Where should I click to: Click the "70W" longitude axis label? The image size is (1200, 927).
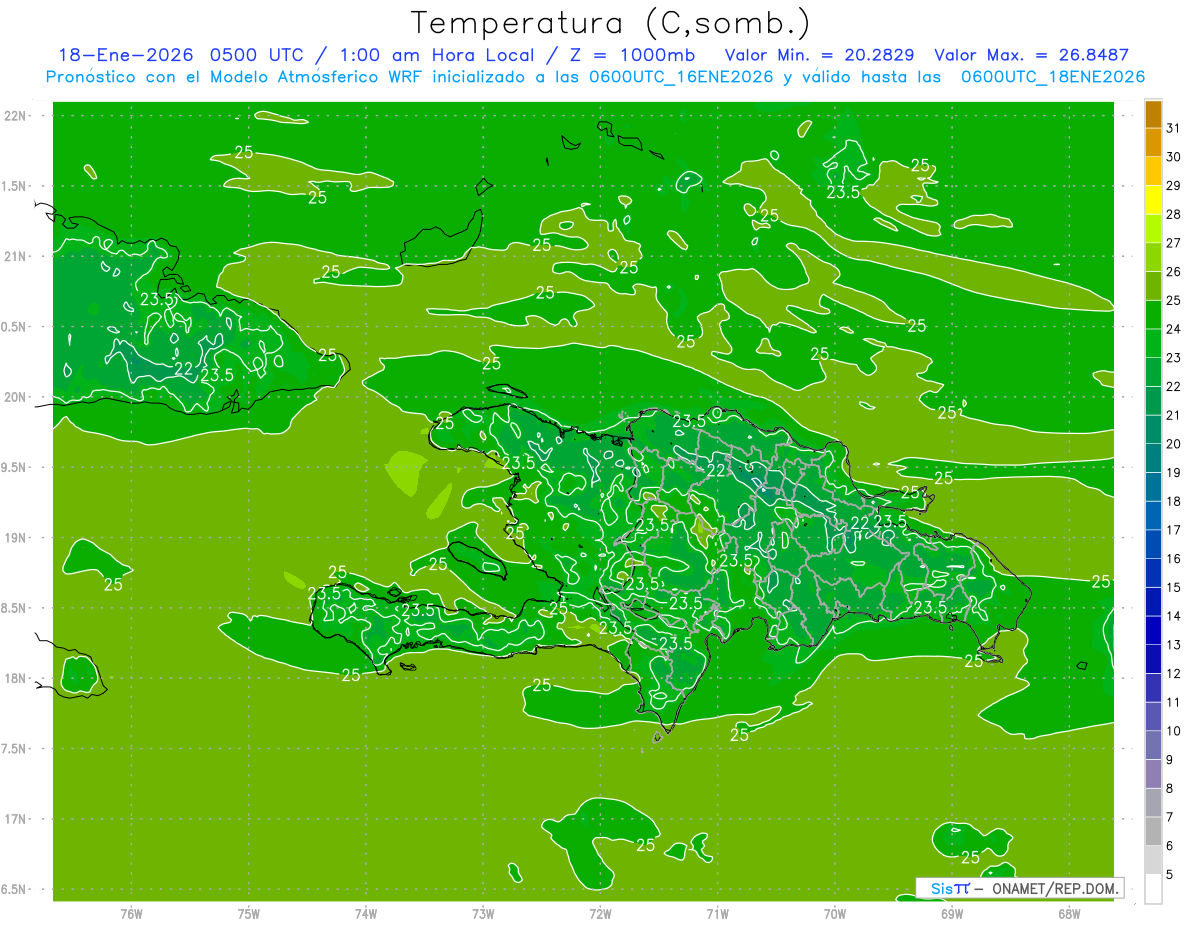835,913
